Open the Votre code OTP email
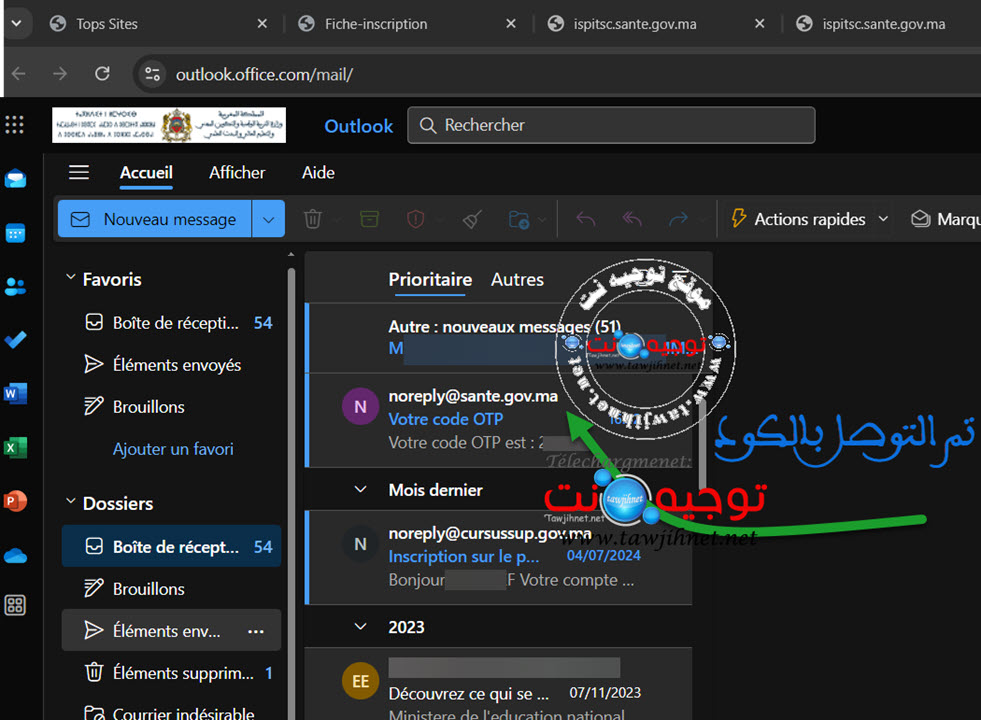 click(499, 420)
